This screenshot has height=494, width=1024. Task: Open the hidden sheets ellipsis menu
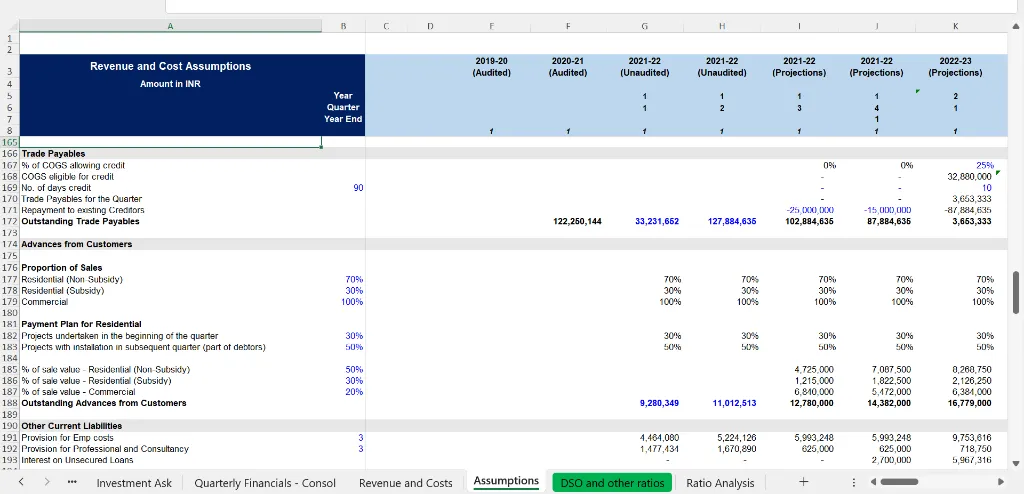[x=72, y=482]
